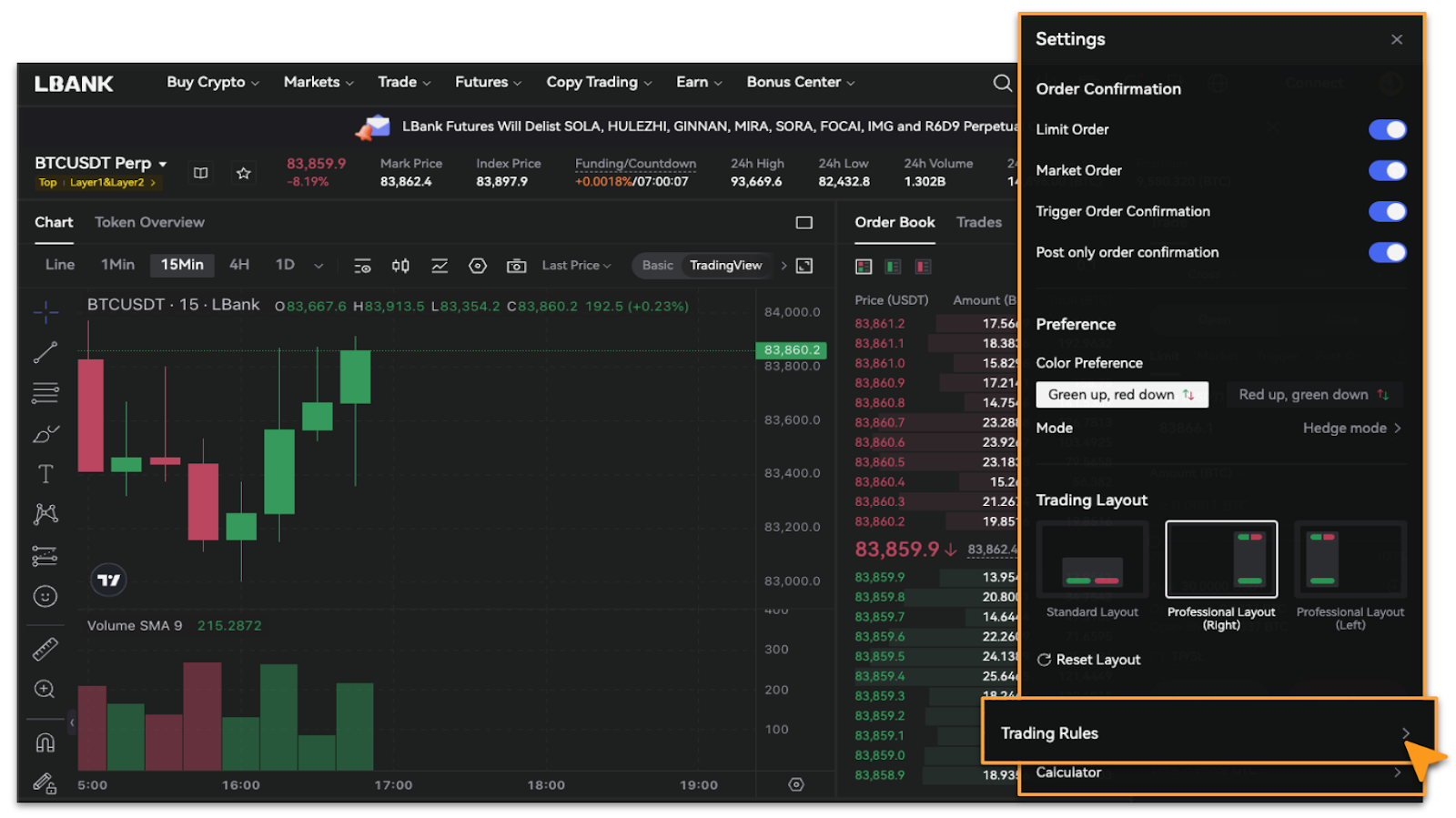1456x818 pixels.
Task: Open the Futures dropdown menu
Action: point(488,83)
